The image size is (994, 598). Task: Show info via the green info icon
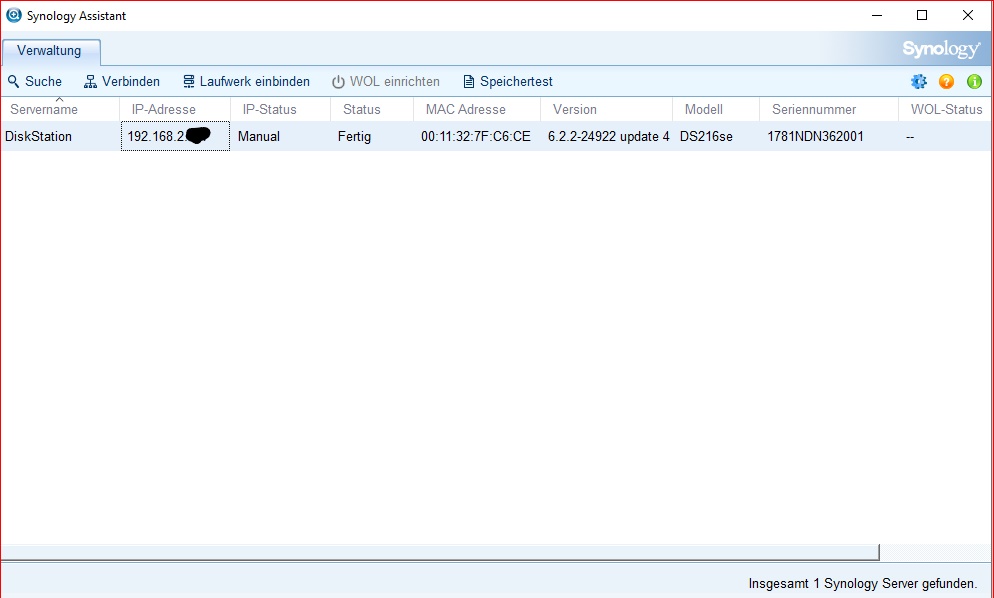point(974,81)
